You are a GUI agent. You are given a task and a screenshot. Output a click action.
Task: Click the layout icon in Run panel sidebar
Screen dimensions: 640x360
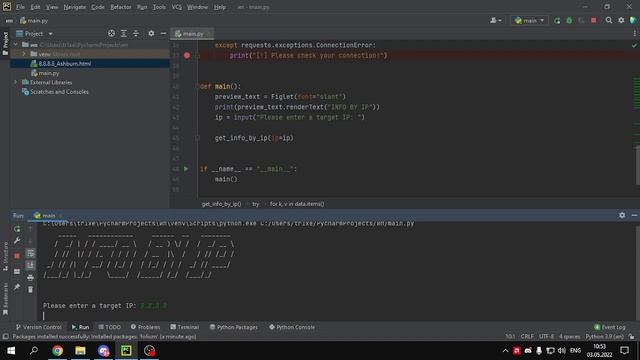coord(17,271)
